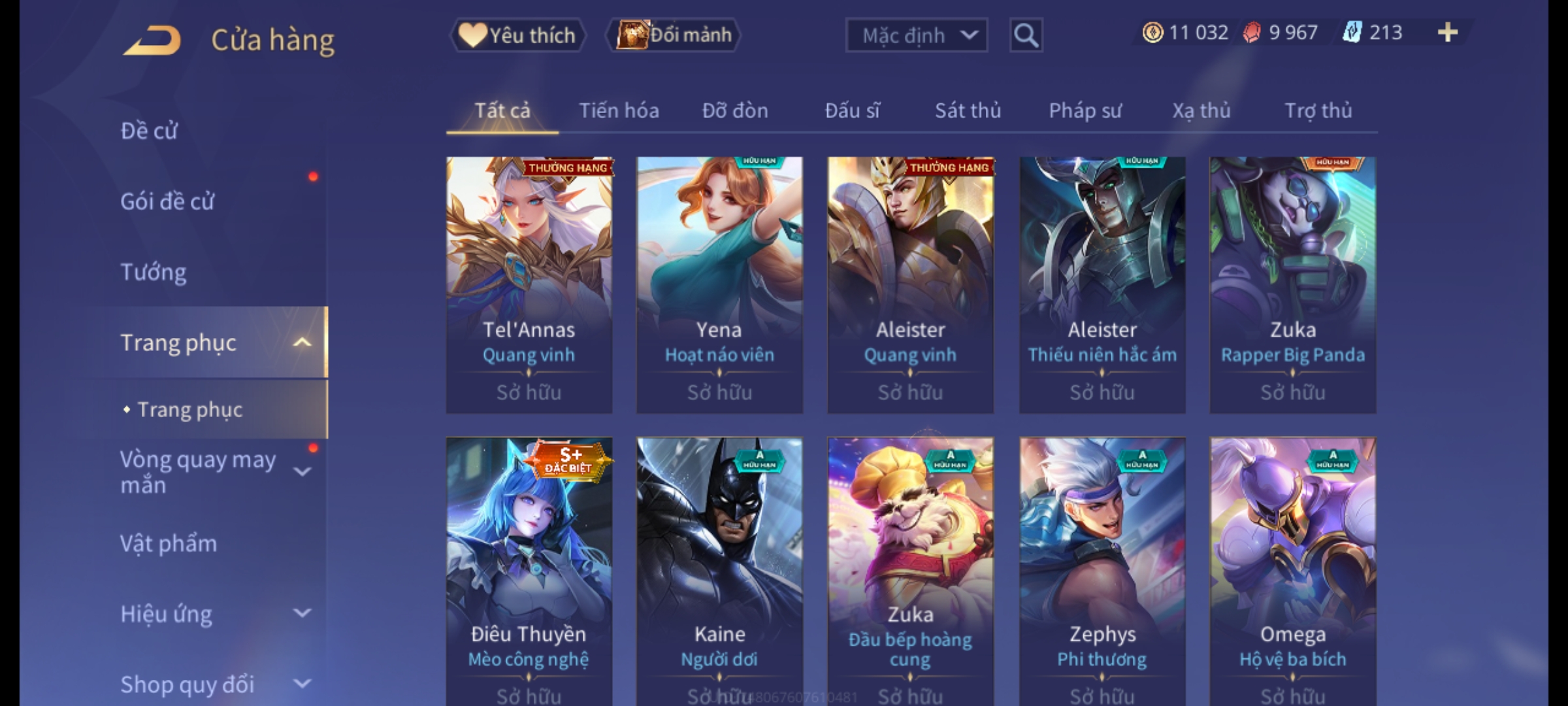Open Yêu thích with the heart icon
The image size is (1568, 706).
(x=517, y=35)
